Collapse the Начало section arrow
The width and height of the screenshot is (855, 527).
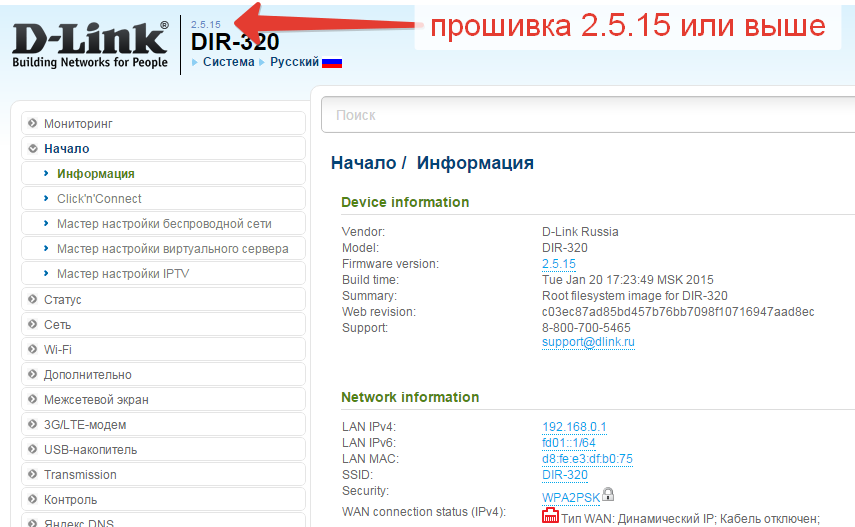(x=33, y=148)
